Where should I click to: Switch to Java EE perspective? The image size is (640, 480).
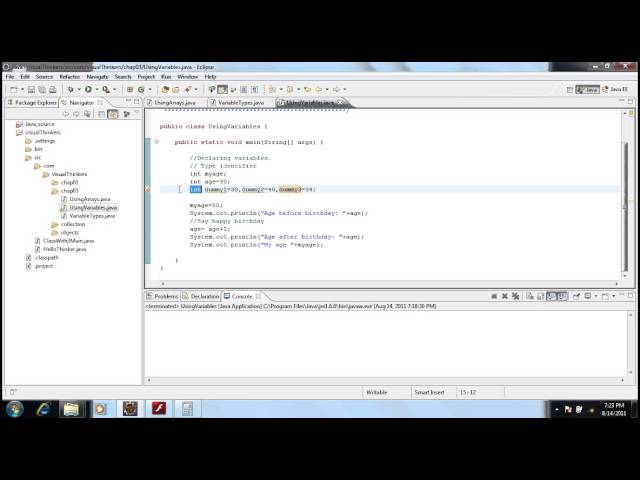[616, 89]
